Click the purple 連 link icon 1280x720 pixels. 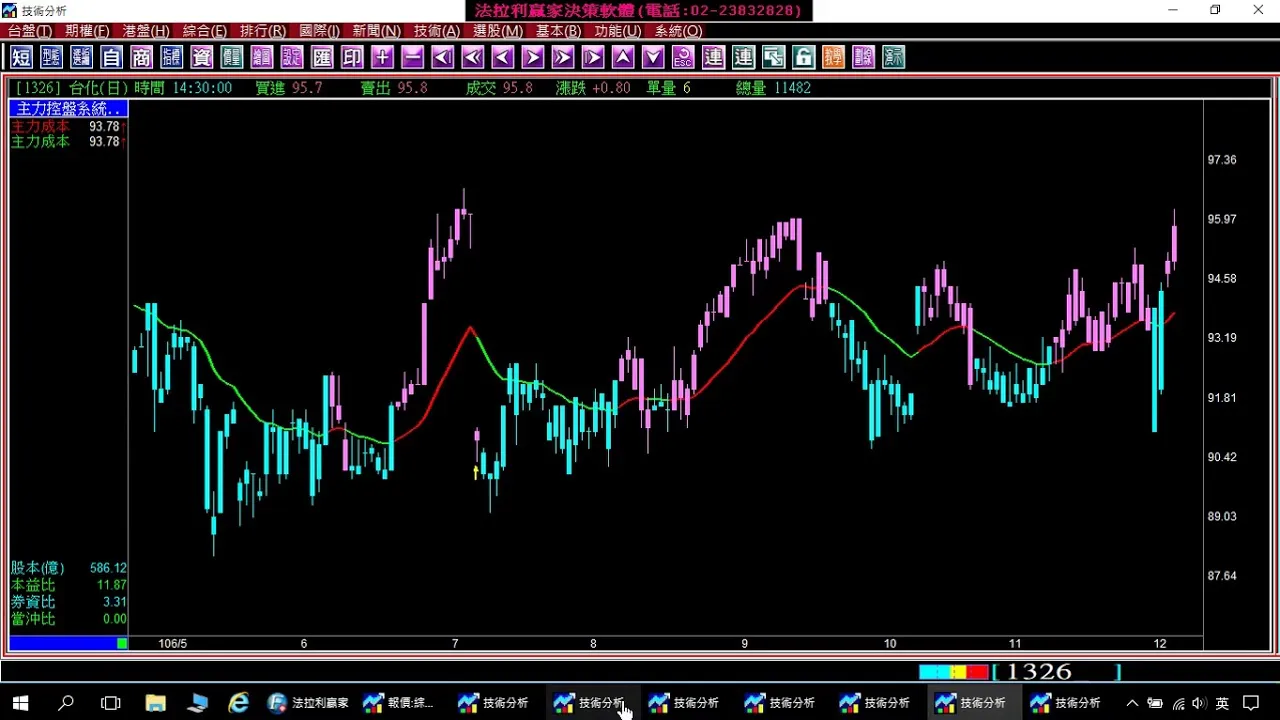point(712,57)
